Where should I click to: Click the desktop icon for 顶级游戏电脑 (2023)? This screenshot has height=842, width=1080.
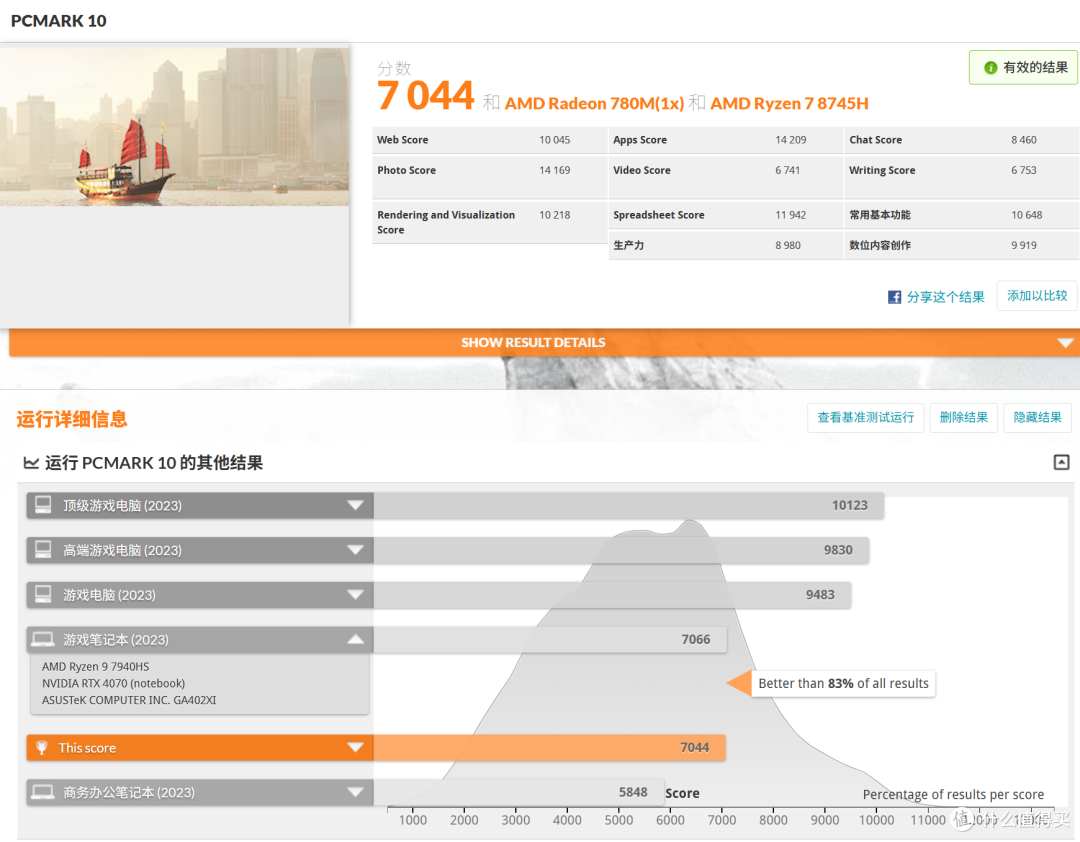click(43, 505)
